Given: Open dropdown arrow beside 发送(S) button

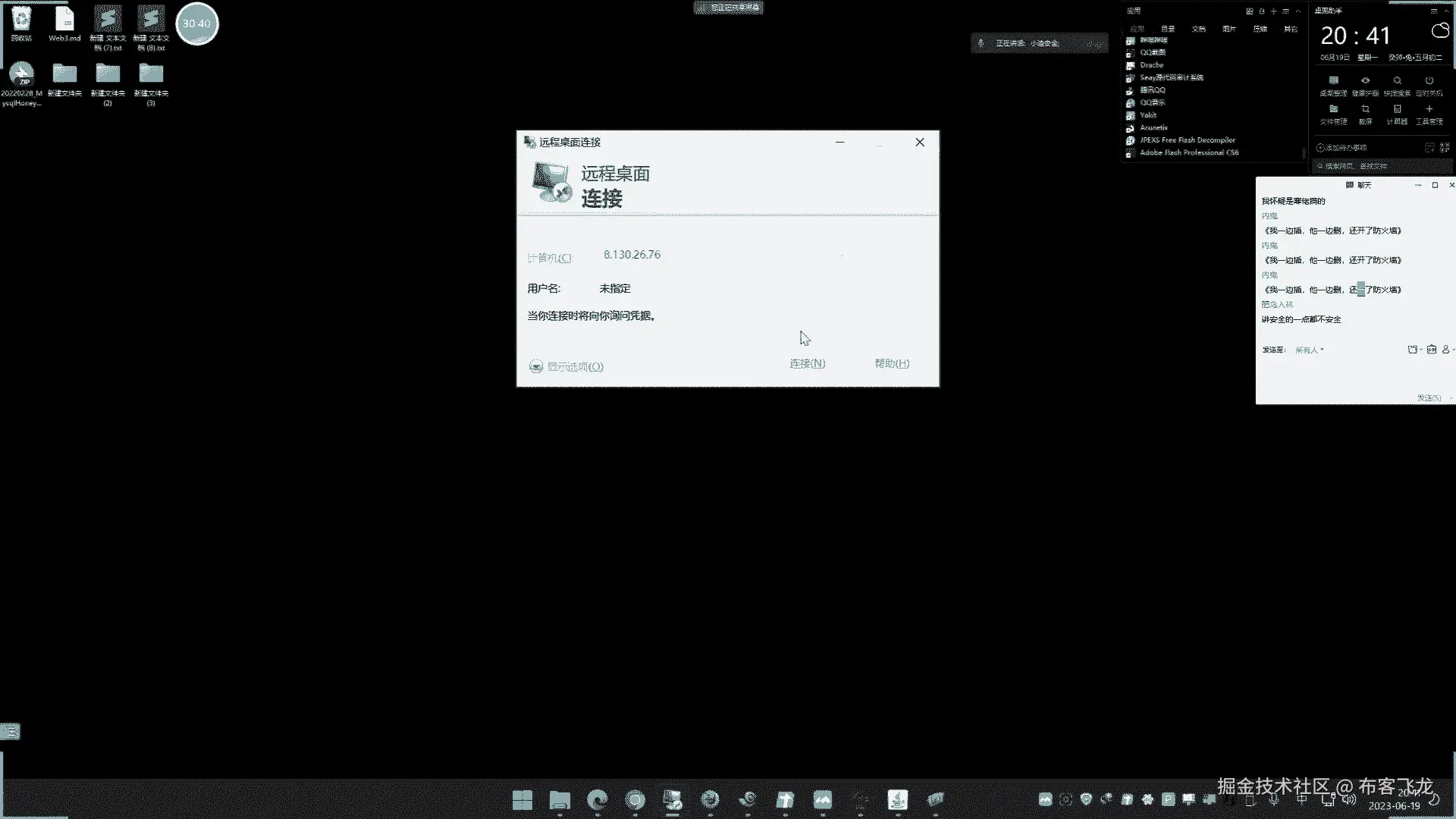Looking at the screenshot, I should click(1451, 398).
